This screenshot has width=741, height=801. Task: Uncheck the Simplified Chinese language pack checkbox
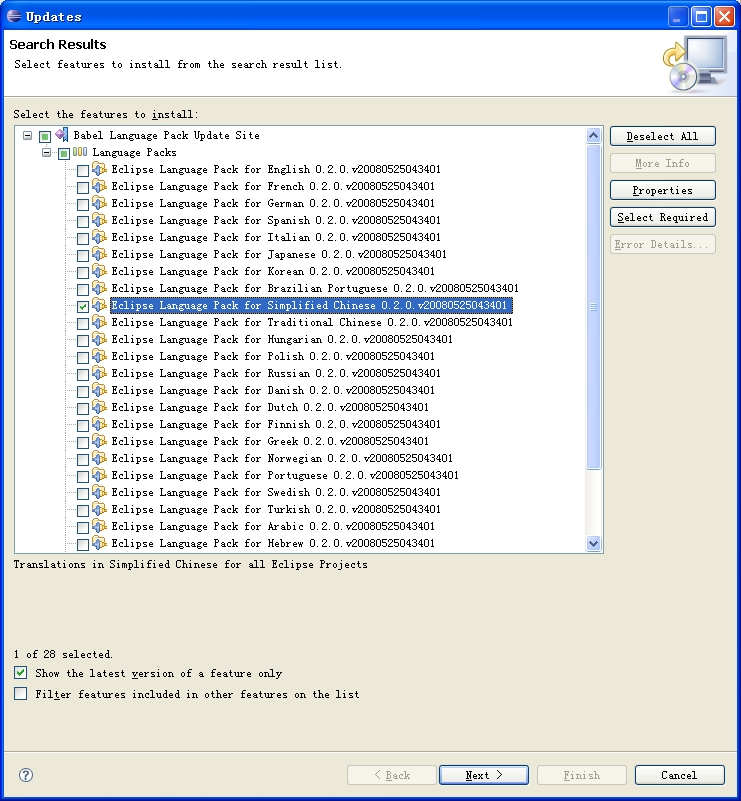(x=83, y=307)
